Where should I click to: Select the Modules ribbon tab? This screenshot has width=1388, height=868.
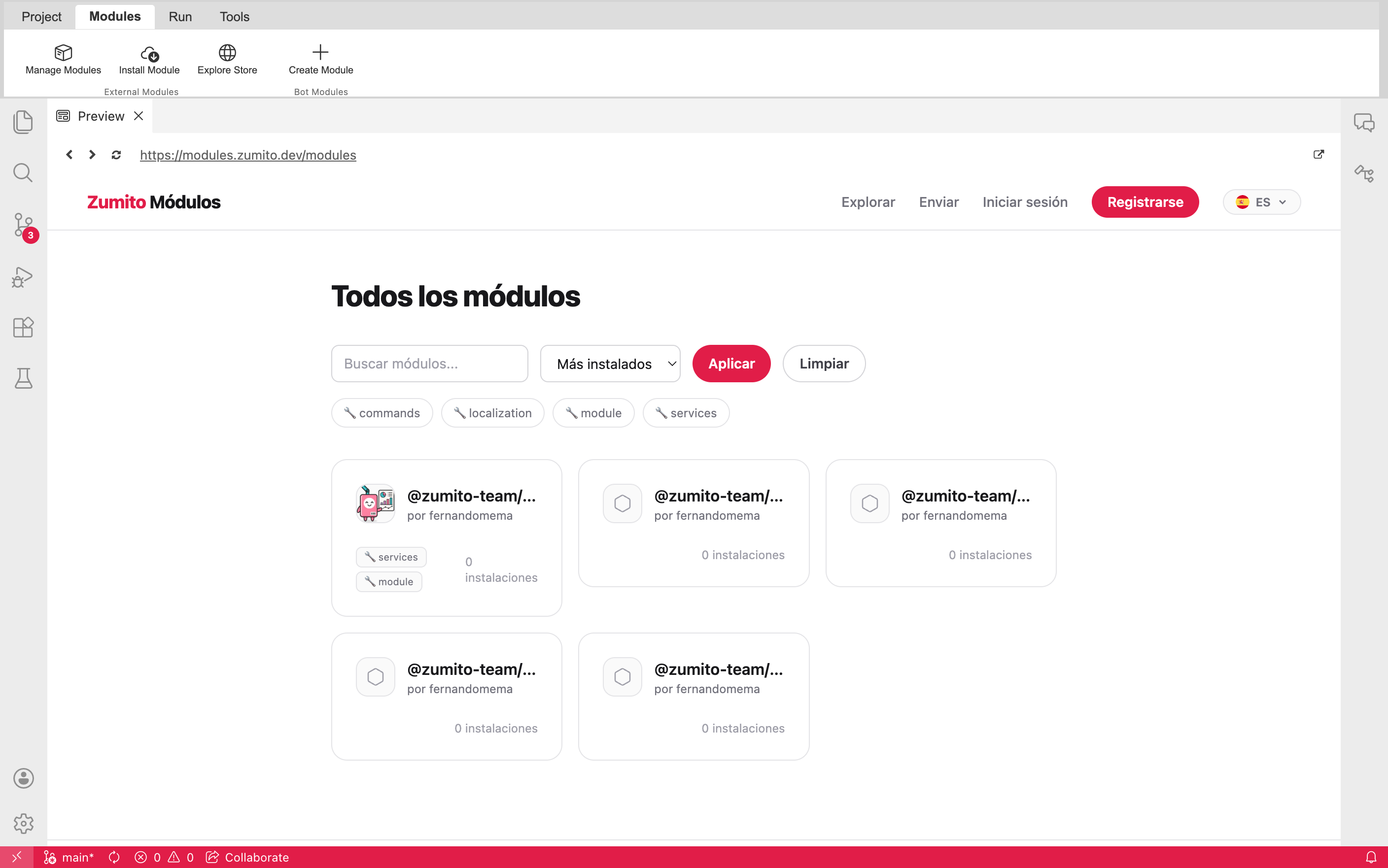(115, 17)
